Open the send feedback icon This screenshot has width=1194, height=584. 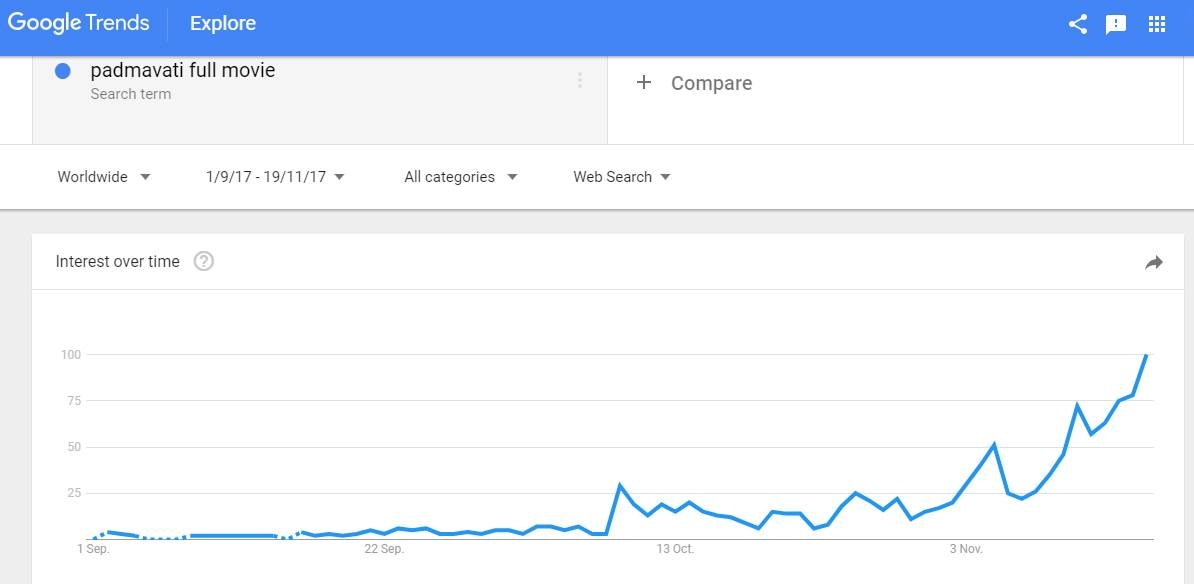(x=1116, y=24)
